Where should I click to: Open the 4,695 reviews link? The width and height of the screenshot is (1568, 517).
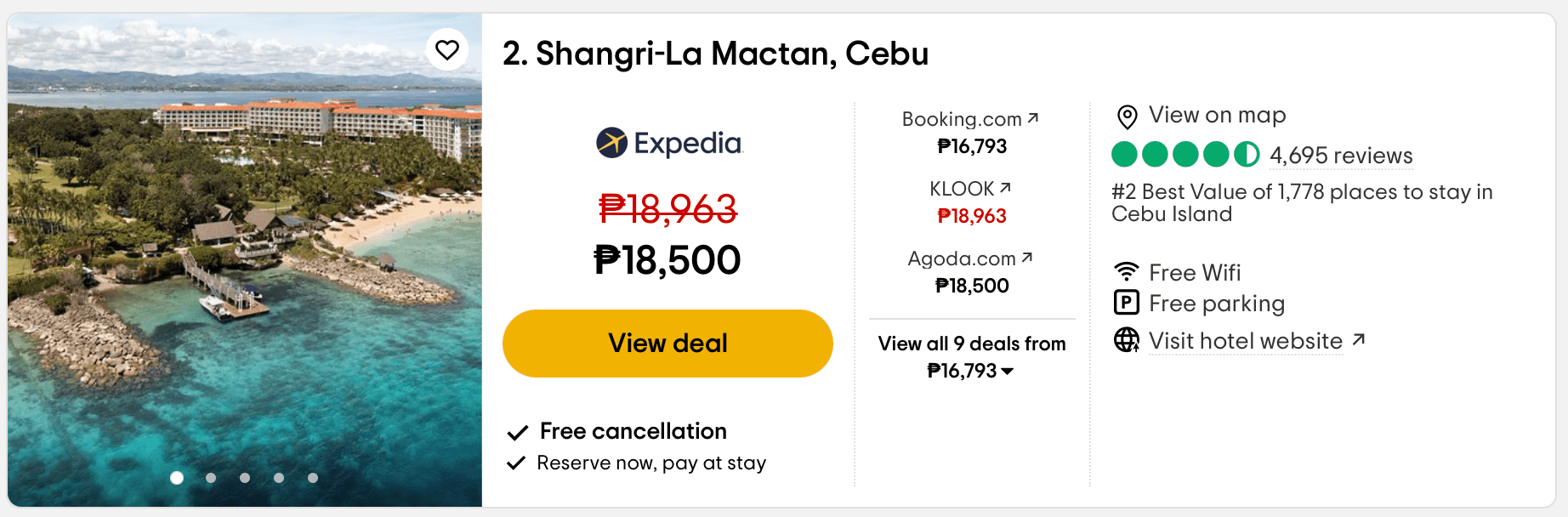1340,156
